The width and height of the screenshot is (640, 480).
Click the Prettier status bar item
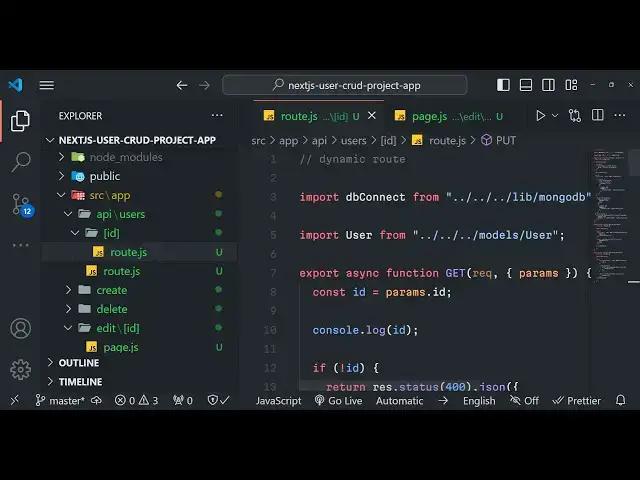576,401
